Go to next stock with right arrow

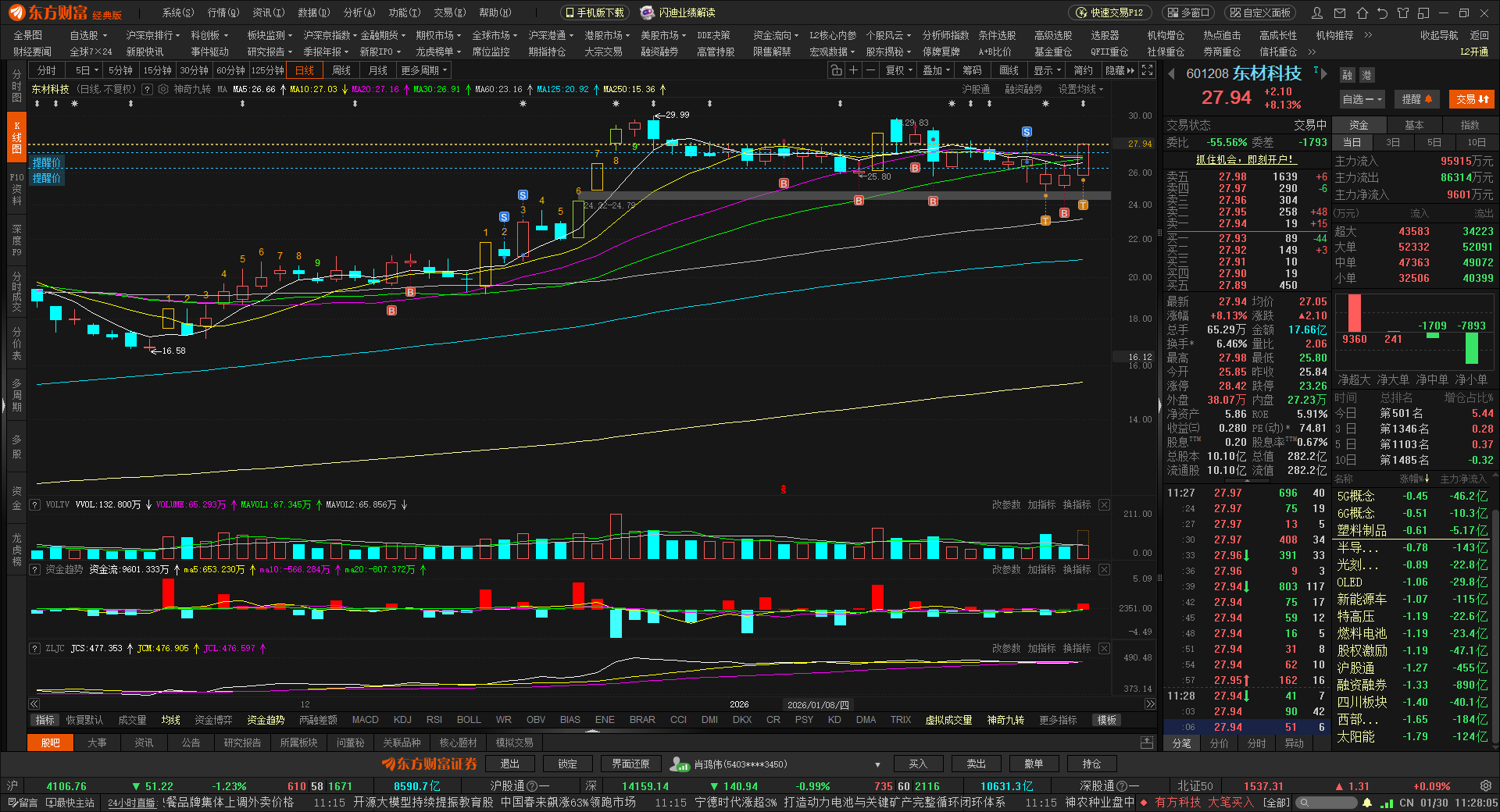pos(1325,73)
